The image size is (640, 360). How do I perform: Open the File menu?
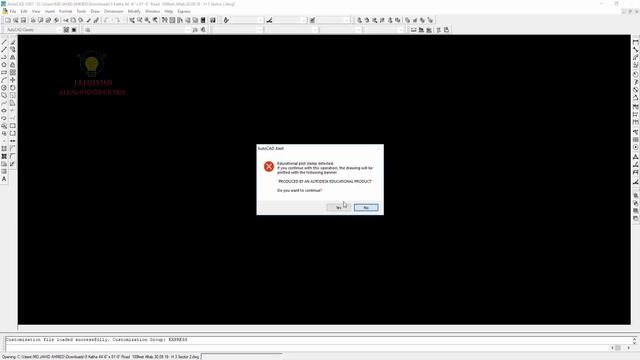[13, 11]
